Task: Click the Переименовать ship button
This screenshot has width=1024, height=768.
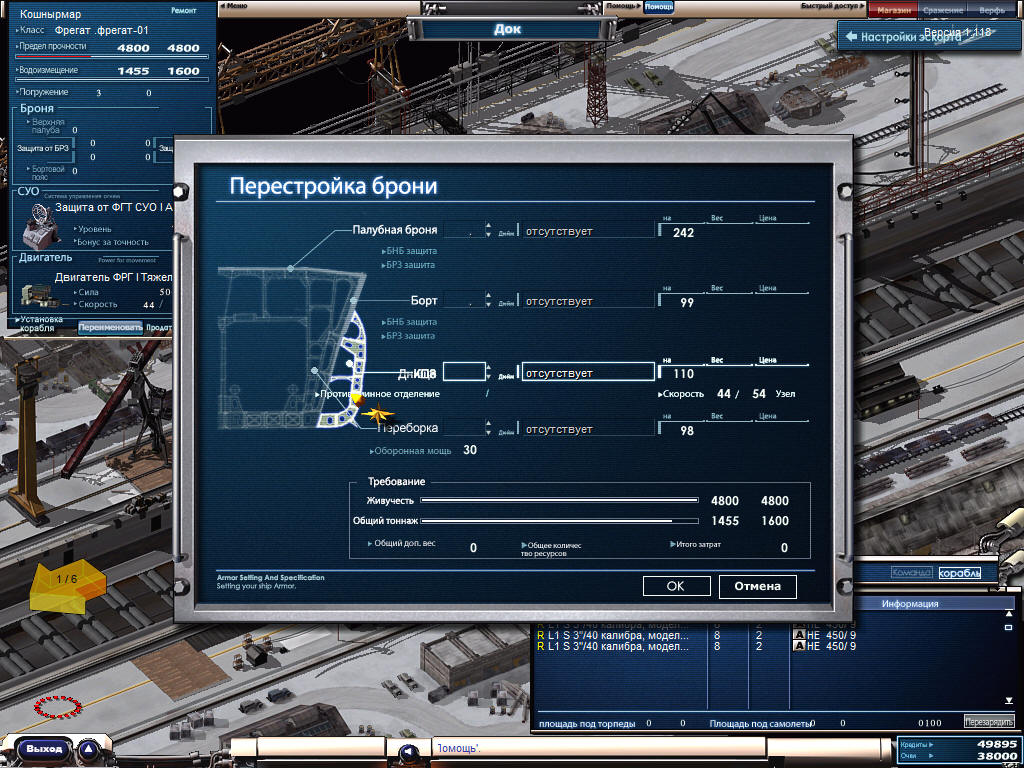Action: pos(110,326)
